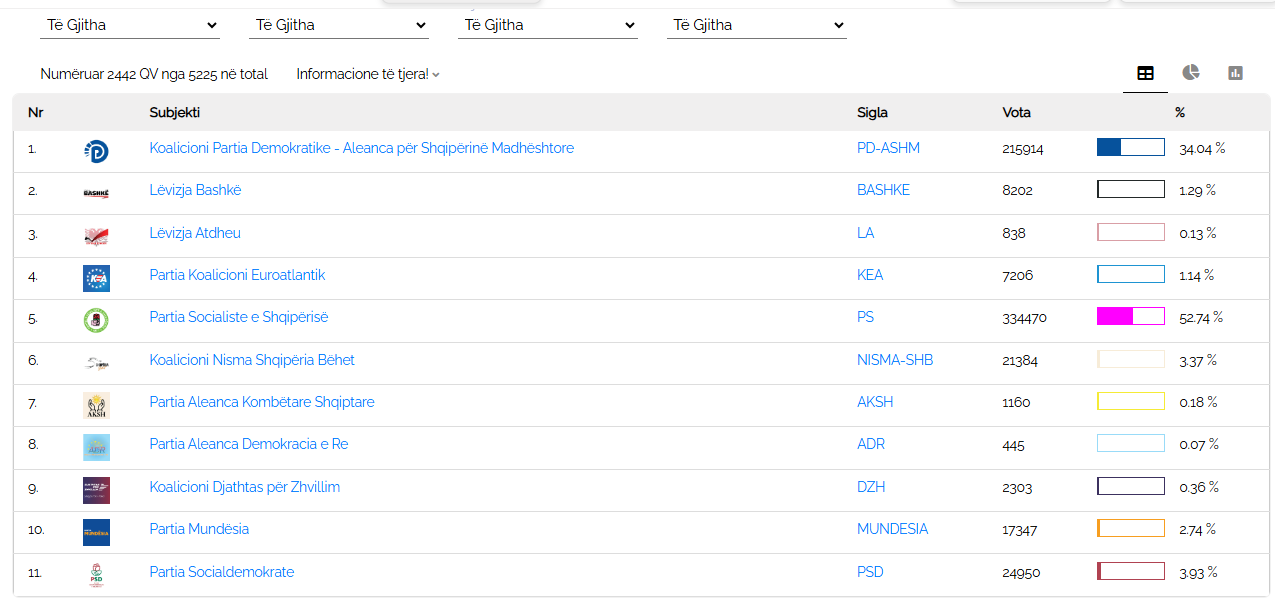The image size is (1275, 606).
Task: Expand Informacione të tjera section
Action: pyautogui.click(x=368, y=74)
